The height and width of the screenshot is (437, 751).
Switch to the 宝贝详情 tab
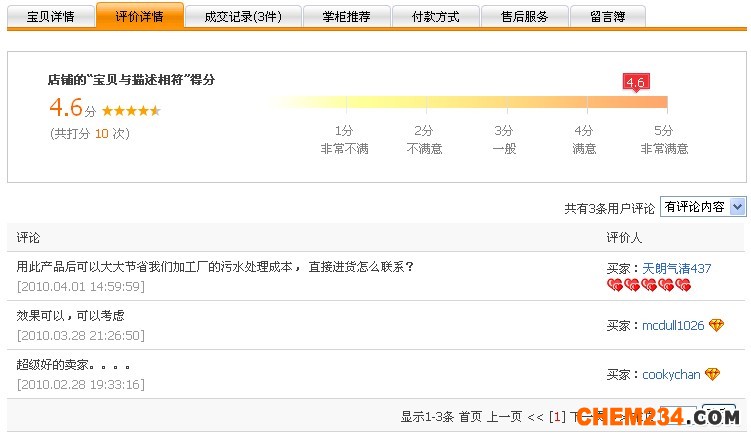(51, 16)
